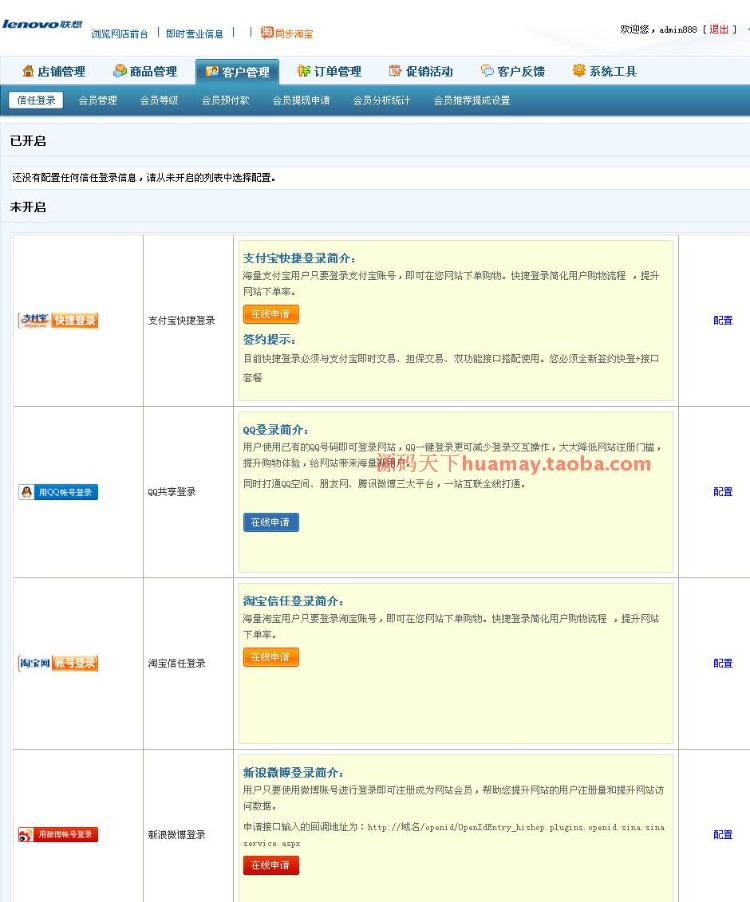Viewport: 750px width, 902px height.
Task: Click 在线申请 under 新浪微博登录简介
Action: tap(271, 865)
